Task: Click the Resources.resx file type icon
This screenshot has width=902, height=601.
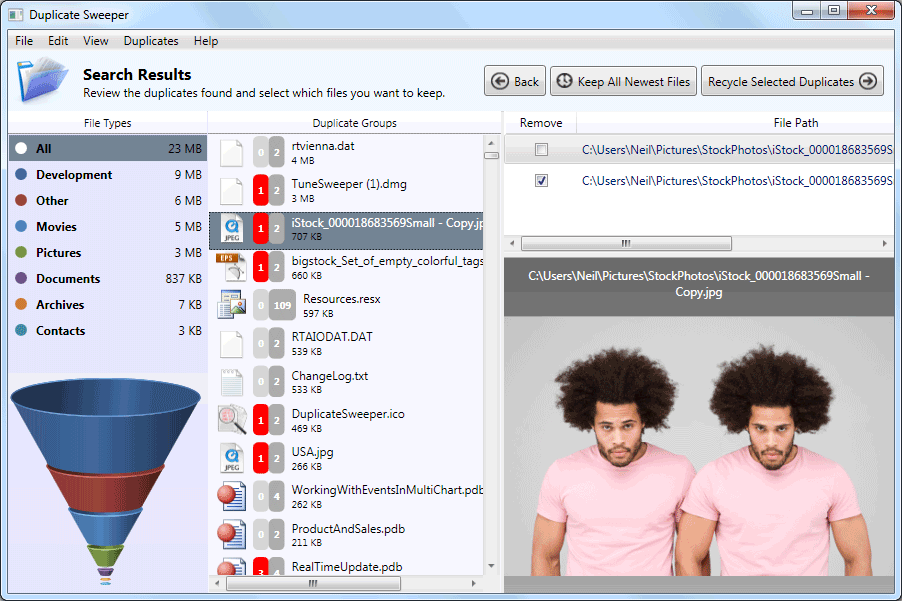Action: coord(232,304)
